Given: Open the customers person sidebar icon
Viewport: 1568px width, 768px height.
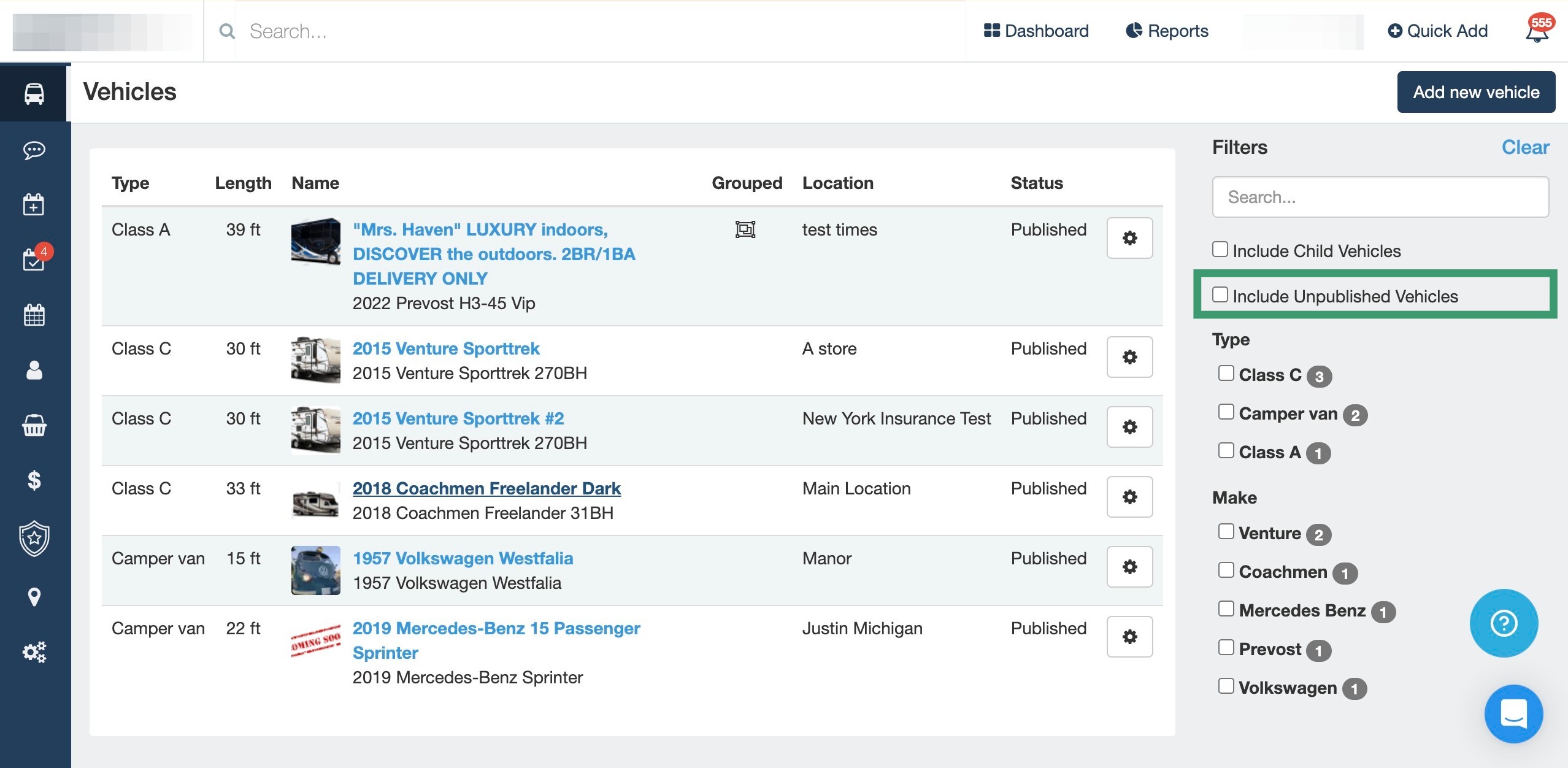Looking at the screenshot, I should coord(34,370).
